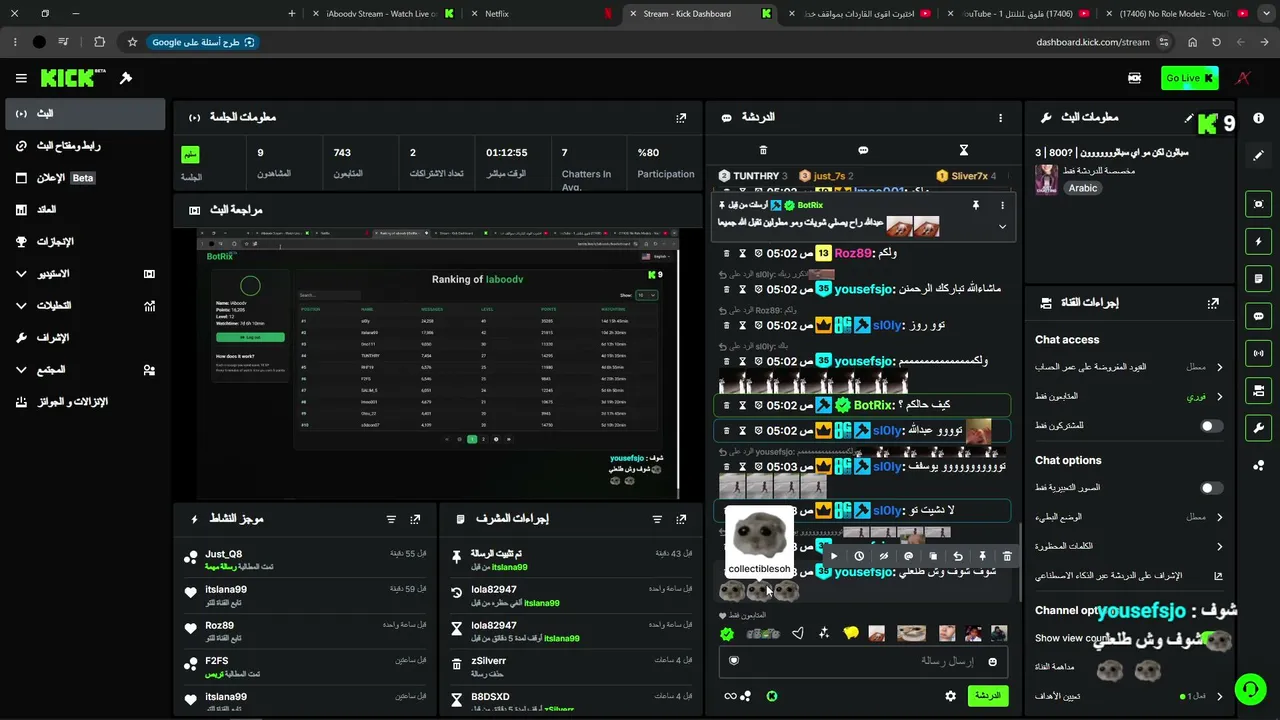The width and height of the screenshot is (1280, 720).
Task: Pop out the موجز النشاط activity feed panel
Action: pos(415,519)
